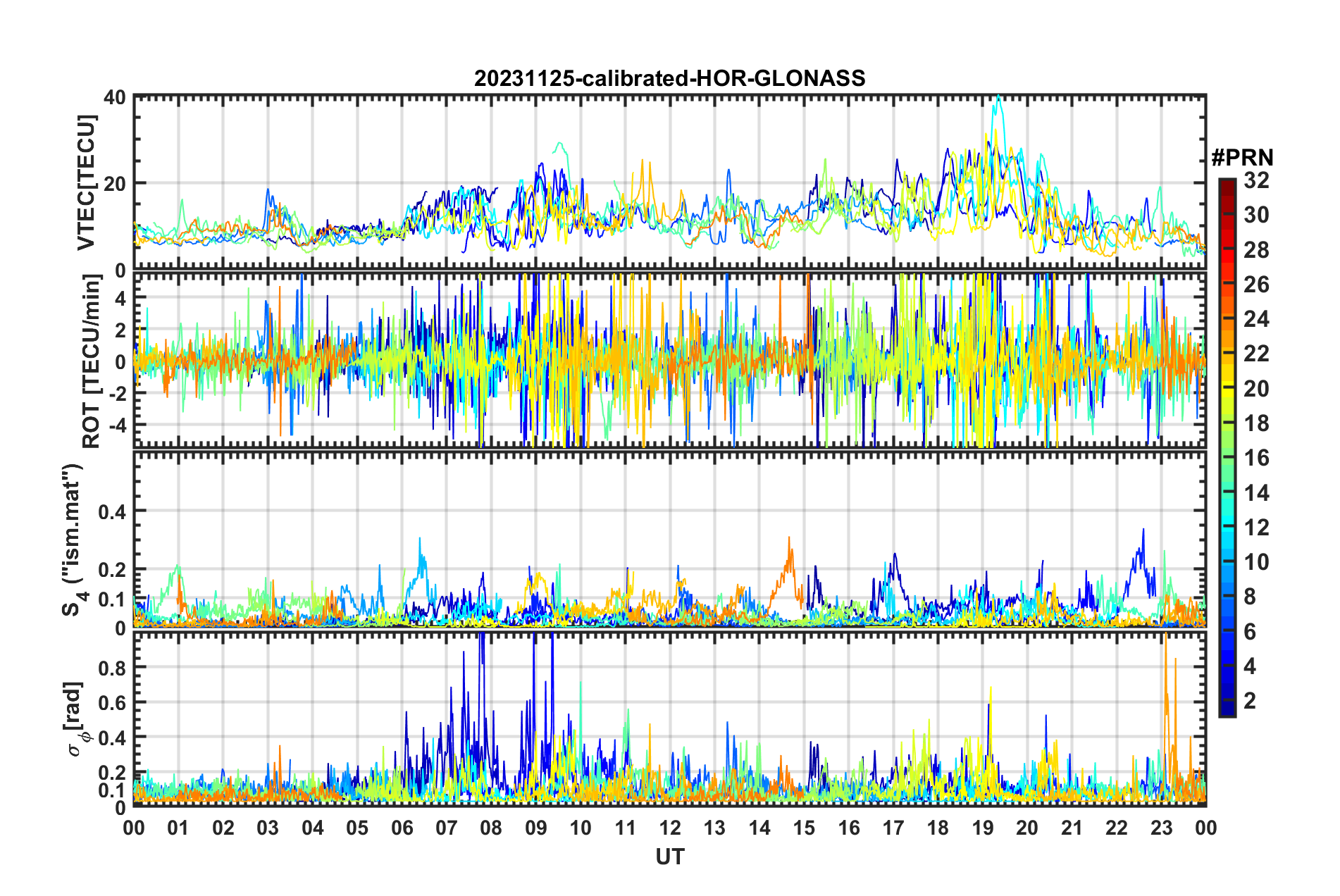This screenshot has width=1340, height=896.
Task: Click the 0.1 tick on the S4 axis
Action: point(113,599)
